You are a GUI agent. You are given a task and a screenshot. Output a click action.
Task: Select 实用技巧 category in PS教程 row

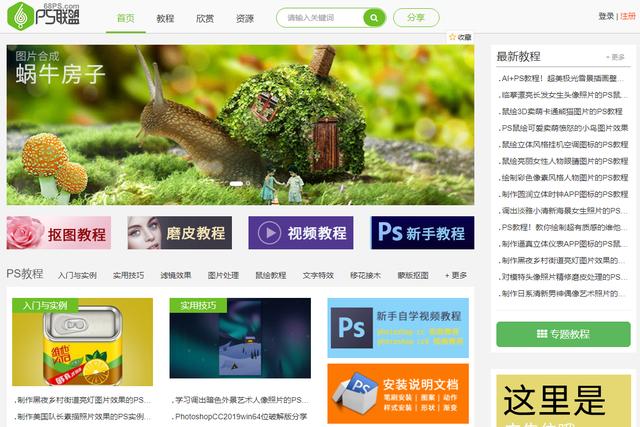pyautogui.click(x=128, y=276)
